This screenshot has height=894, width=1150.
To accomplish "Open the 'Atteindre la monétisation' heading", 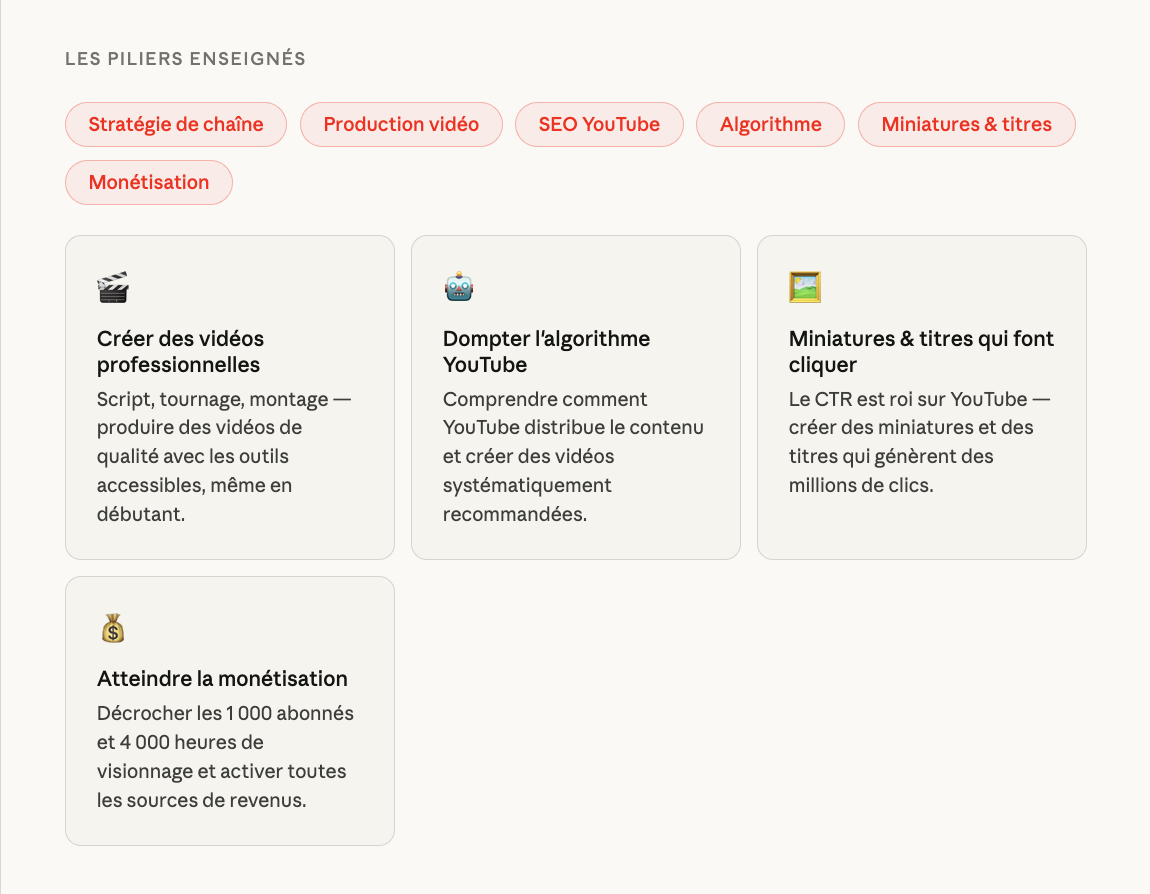I will pyautogui.click(x=222, y=679).
